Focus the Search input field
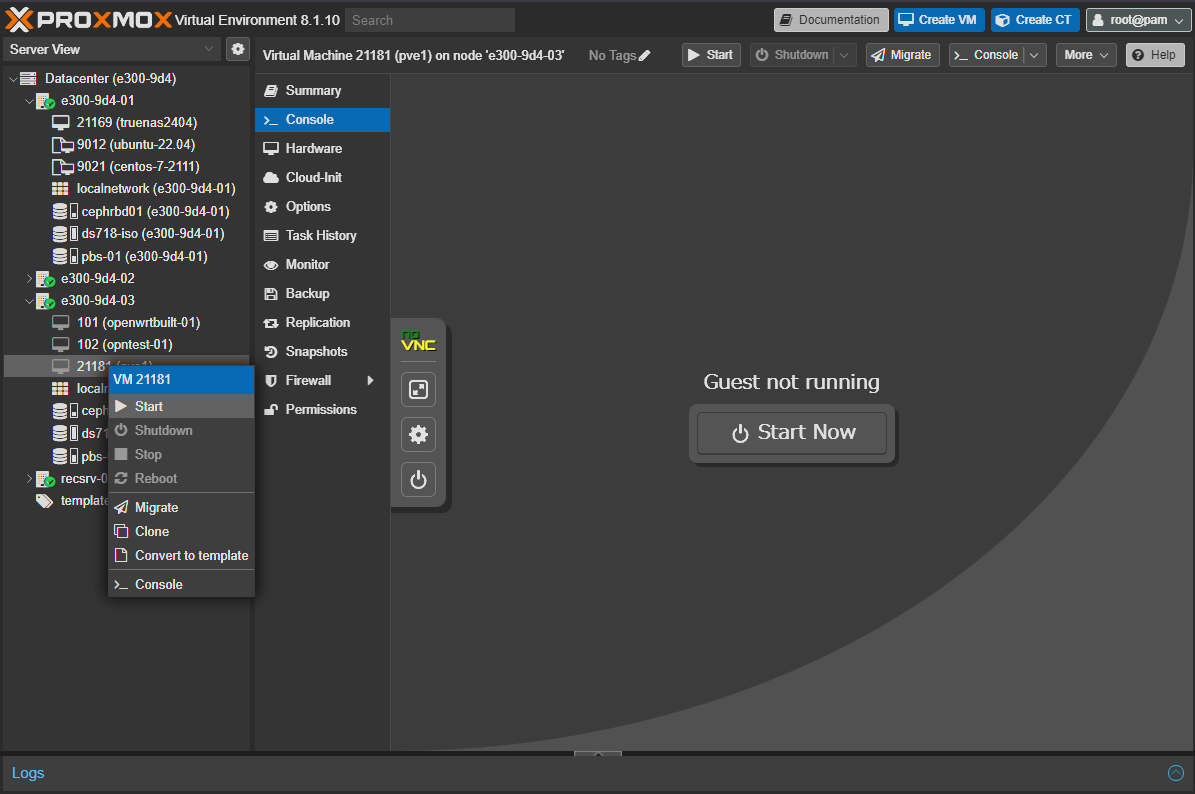 tap(430, 21)
